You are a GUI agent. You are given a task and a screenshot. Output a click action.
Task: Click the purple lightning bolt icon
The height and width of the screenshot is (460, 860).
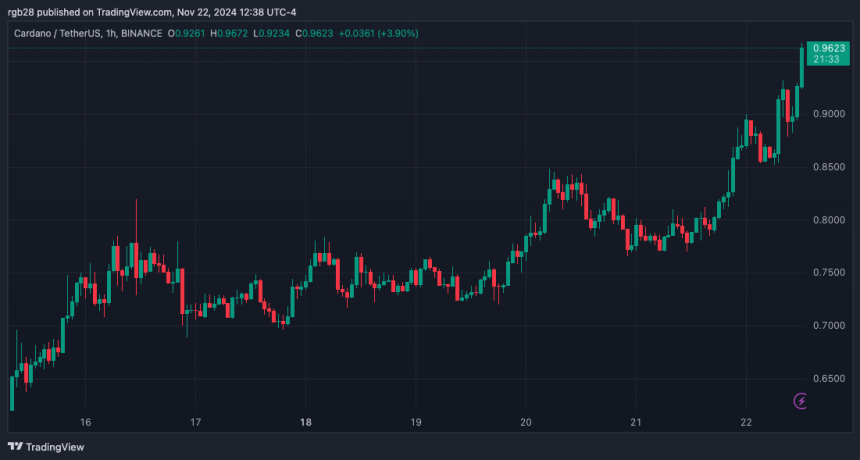pyautogui.click(x=801, y=401)
